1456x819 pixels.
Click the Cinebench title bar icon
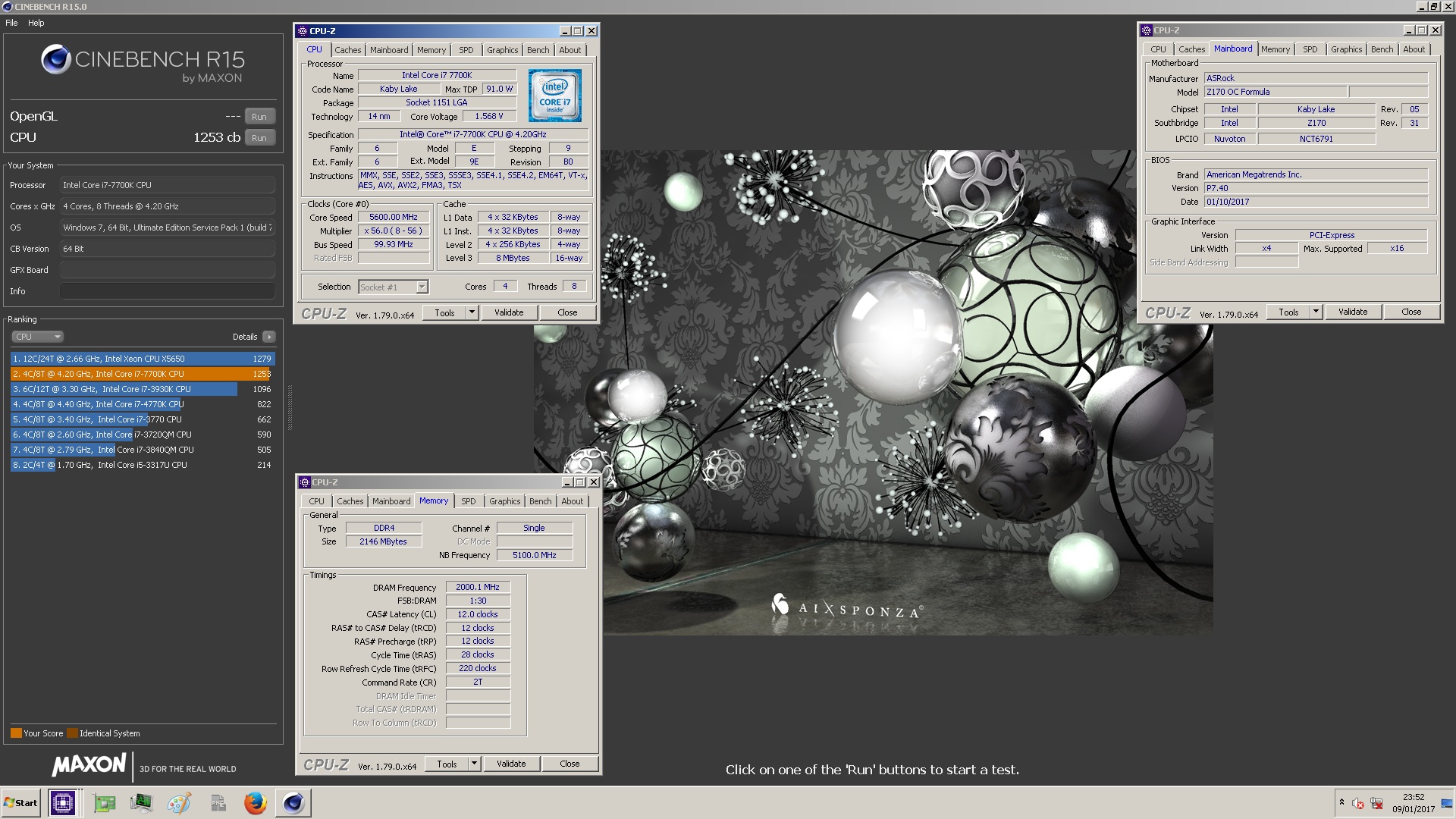(7, 7)
